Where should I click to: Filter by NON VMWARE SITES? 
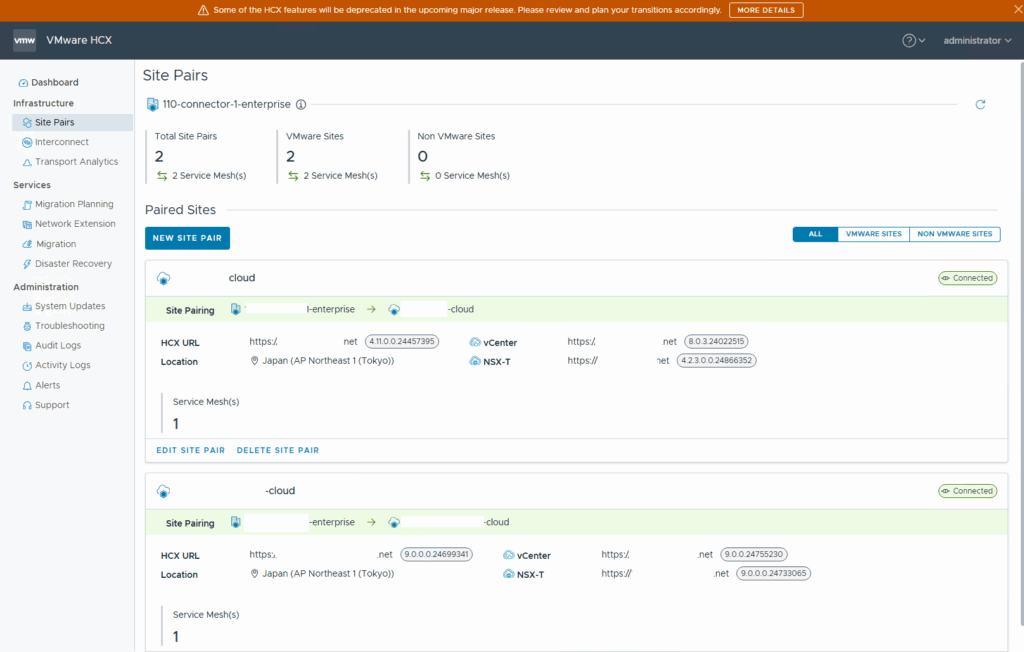(x=954, y=234)
